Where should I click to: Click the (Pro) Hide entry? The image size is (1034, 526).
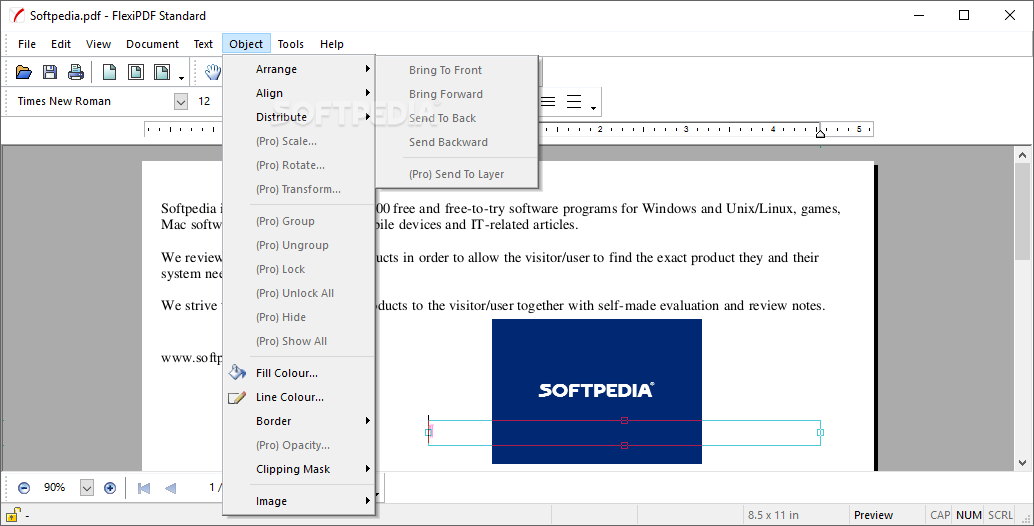[x=299, y=317]
